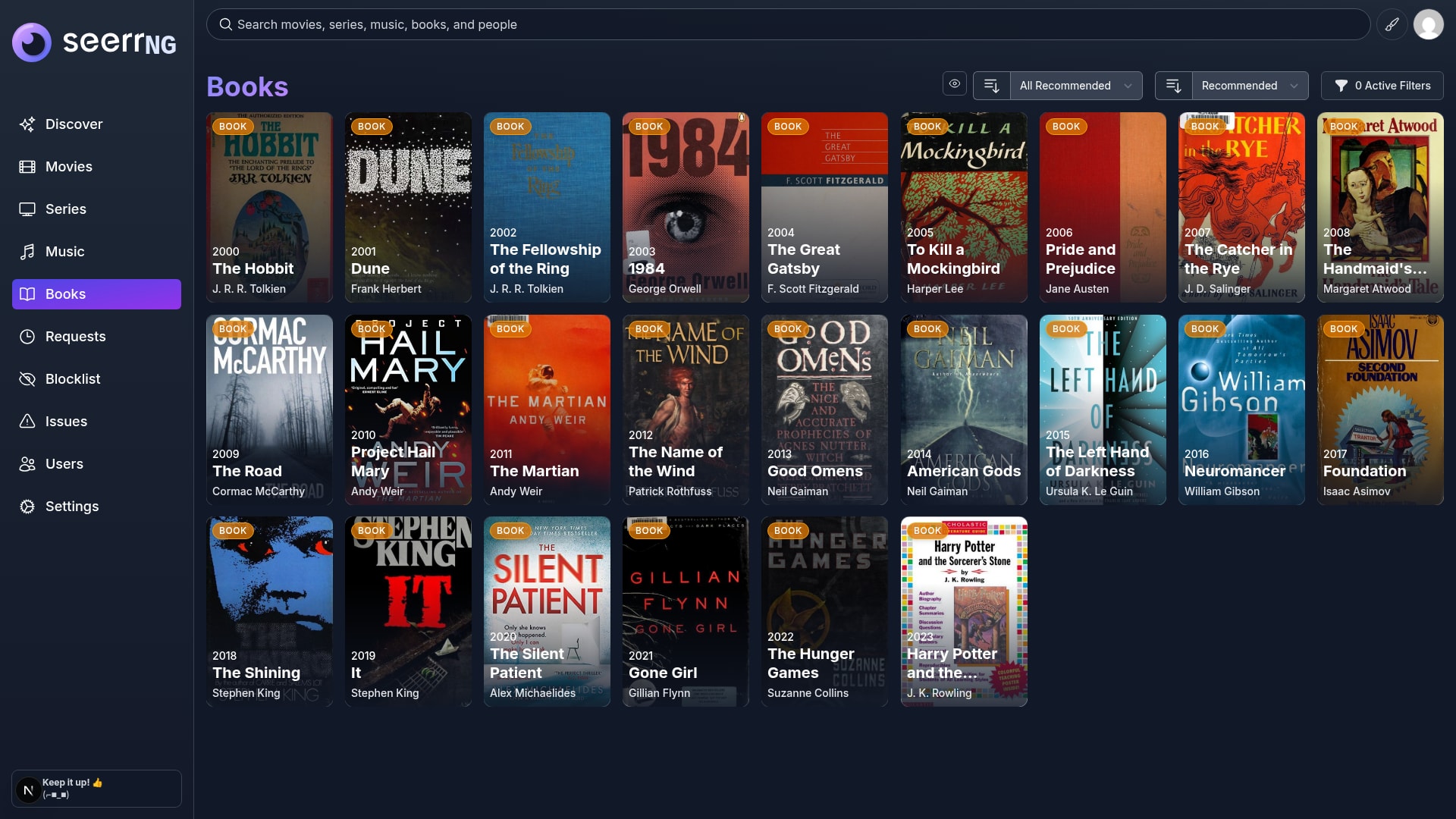Click the Requests clock icon
The image size is (1456, 819).
pos(27,337)
